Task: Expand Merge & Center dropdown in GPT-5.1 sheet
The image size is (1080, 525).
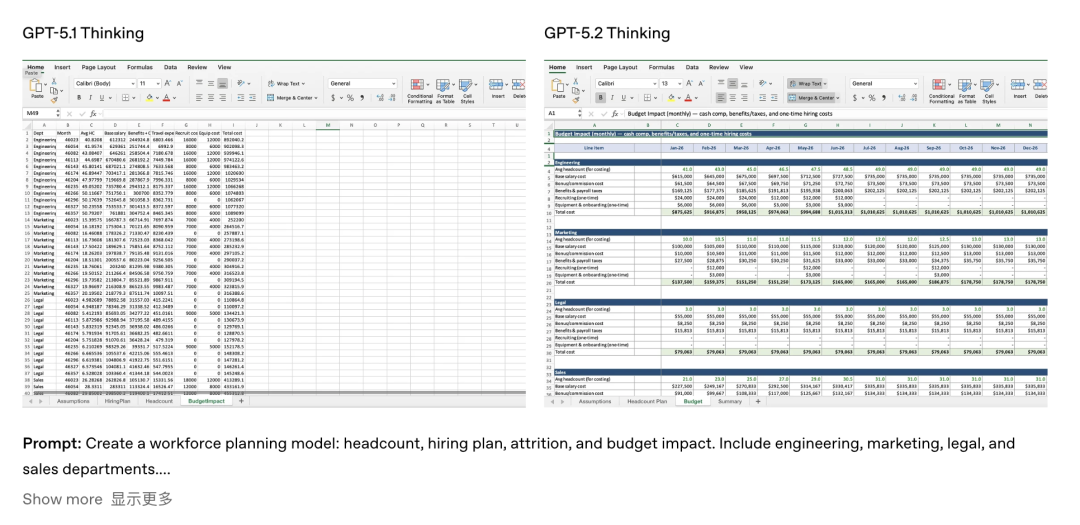Action: 318,98
